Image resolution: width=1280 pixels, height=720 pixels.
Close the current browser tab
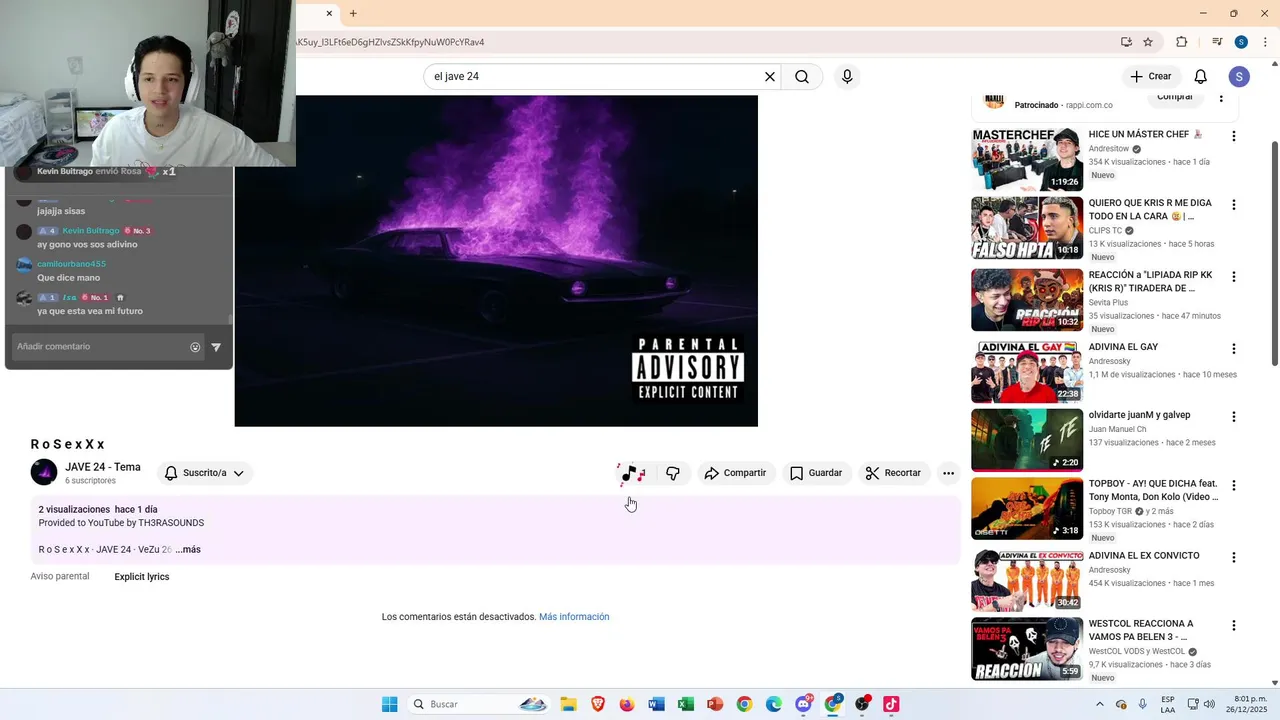tap(329, 13)
